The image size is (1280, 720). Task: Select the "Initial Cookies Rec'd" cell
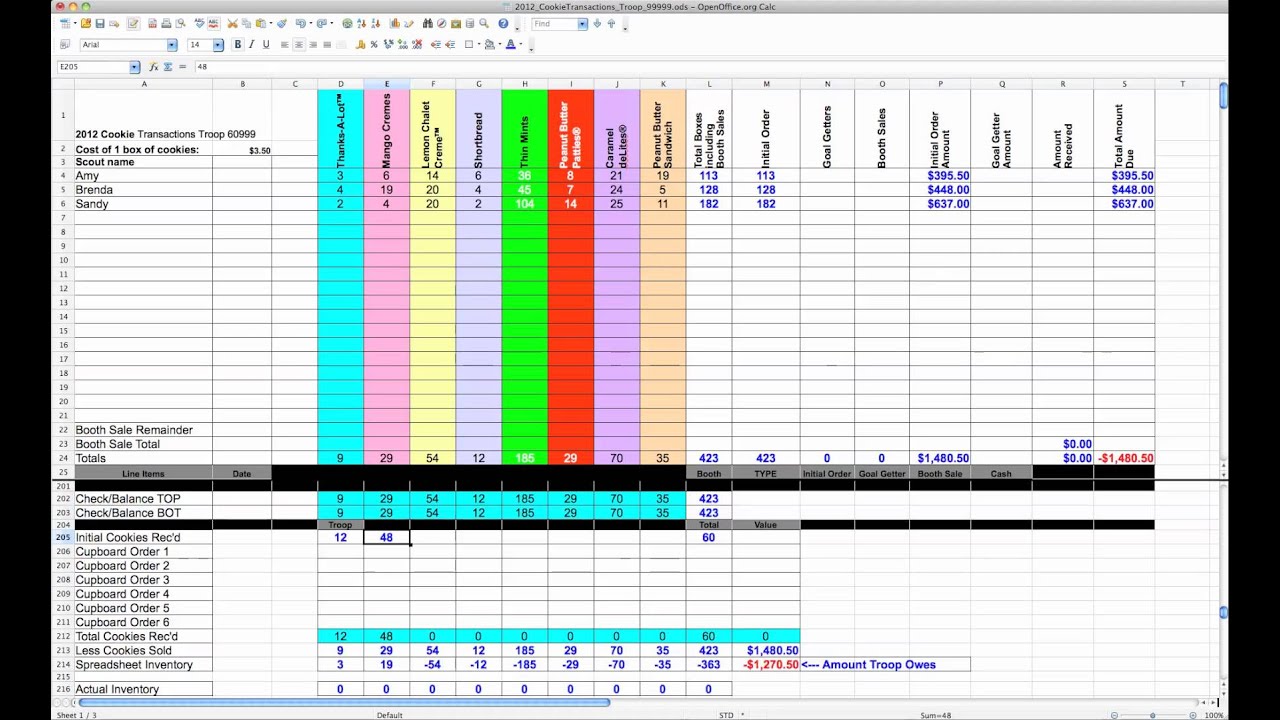[x=143, y=537]
